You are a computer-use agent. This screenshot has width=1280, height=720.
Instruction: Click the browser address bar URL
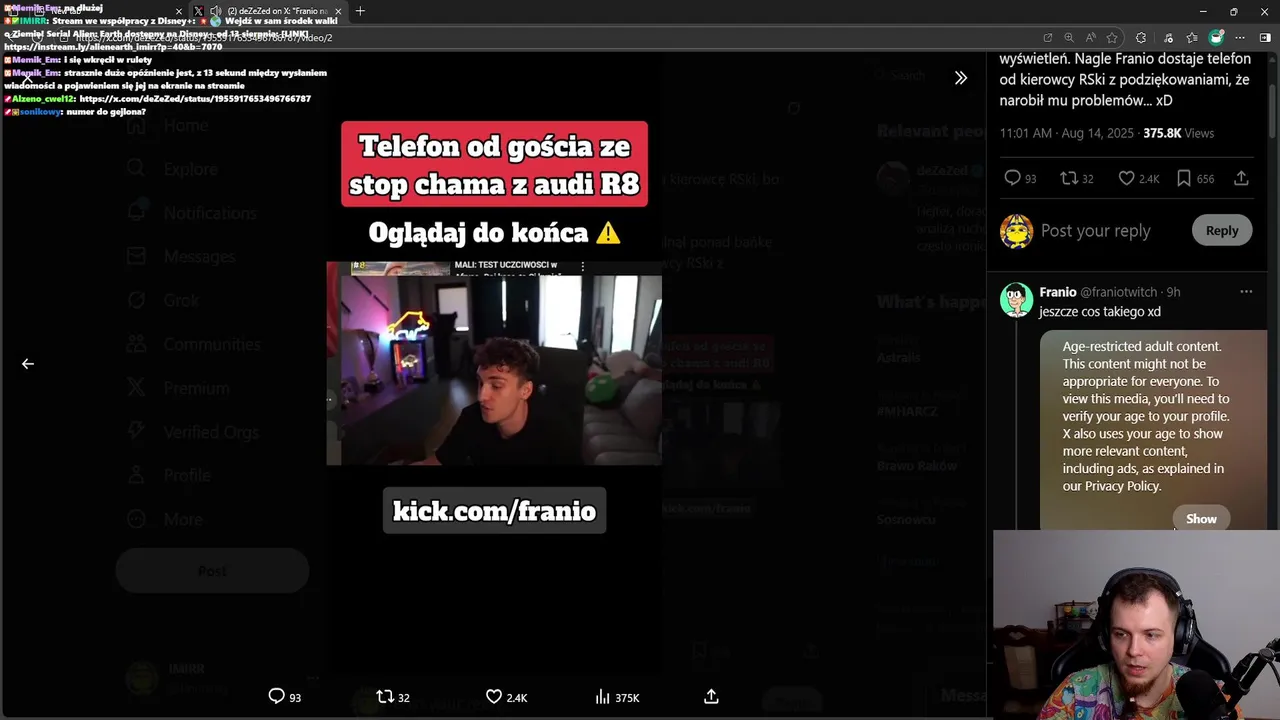click(x=204, y=38)
